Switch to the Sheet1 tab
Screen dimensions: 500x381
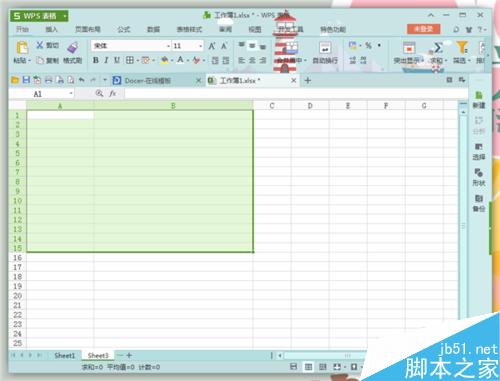(65, 356)
